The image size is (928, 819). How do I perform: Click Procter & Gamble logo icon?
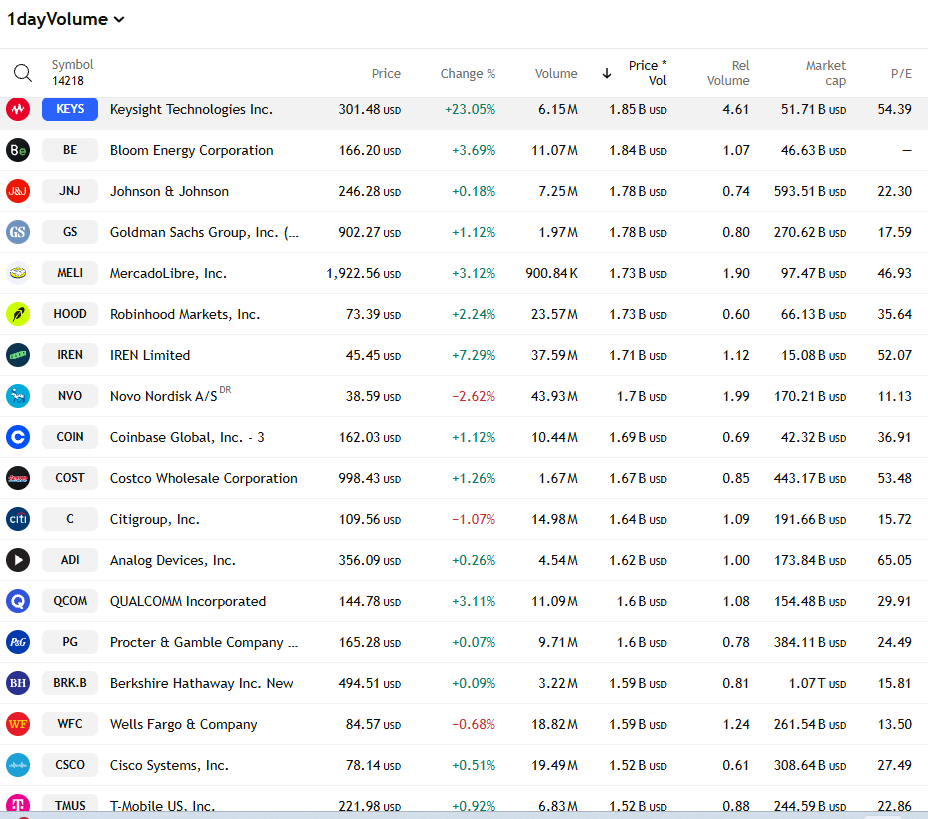click(18, 641)
